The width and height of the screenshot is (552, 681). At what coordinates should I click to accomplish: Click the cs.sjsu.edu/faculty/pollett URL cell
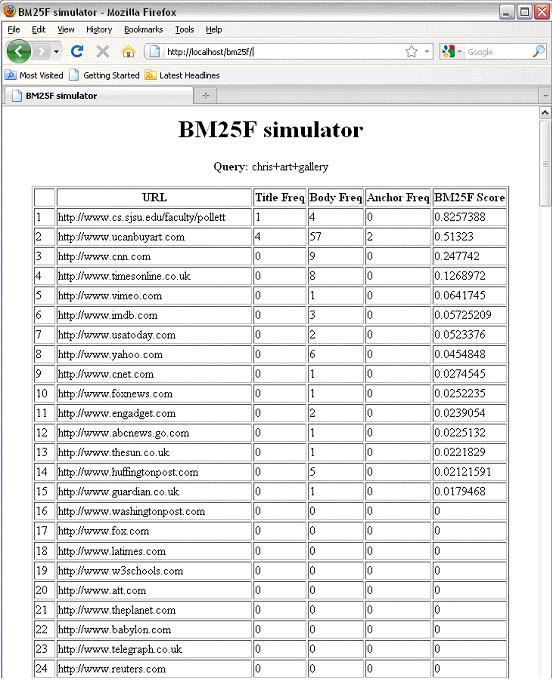tap(154, 217)
